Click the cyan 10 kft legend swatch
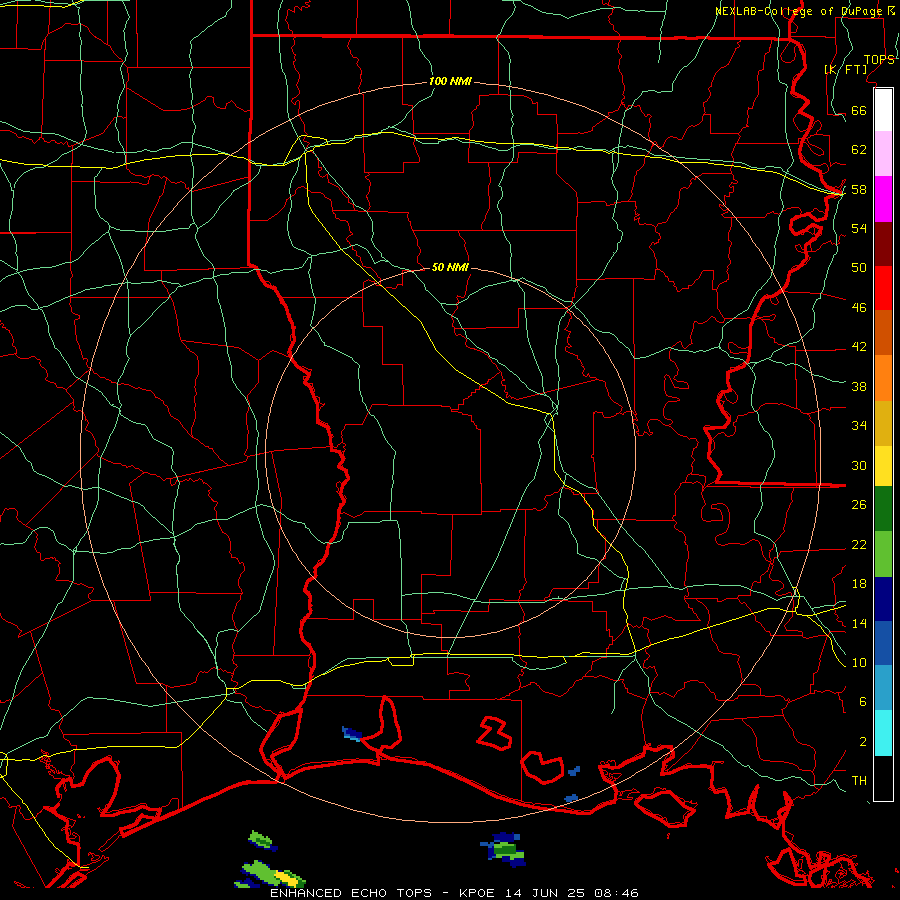The image size is (900, 900). pos(883,733)
